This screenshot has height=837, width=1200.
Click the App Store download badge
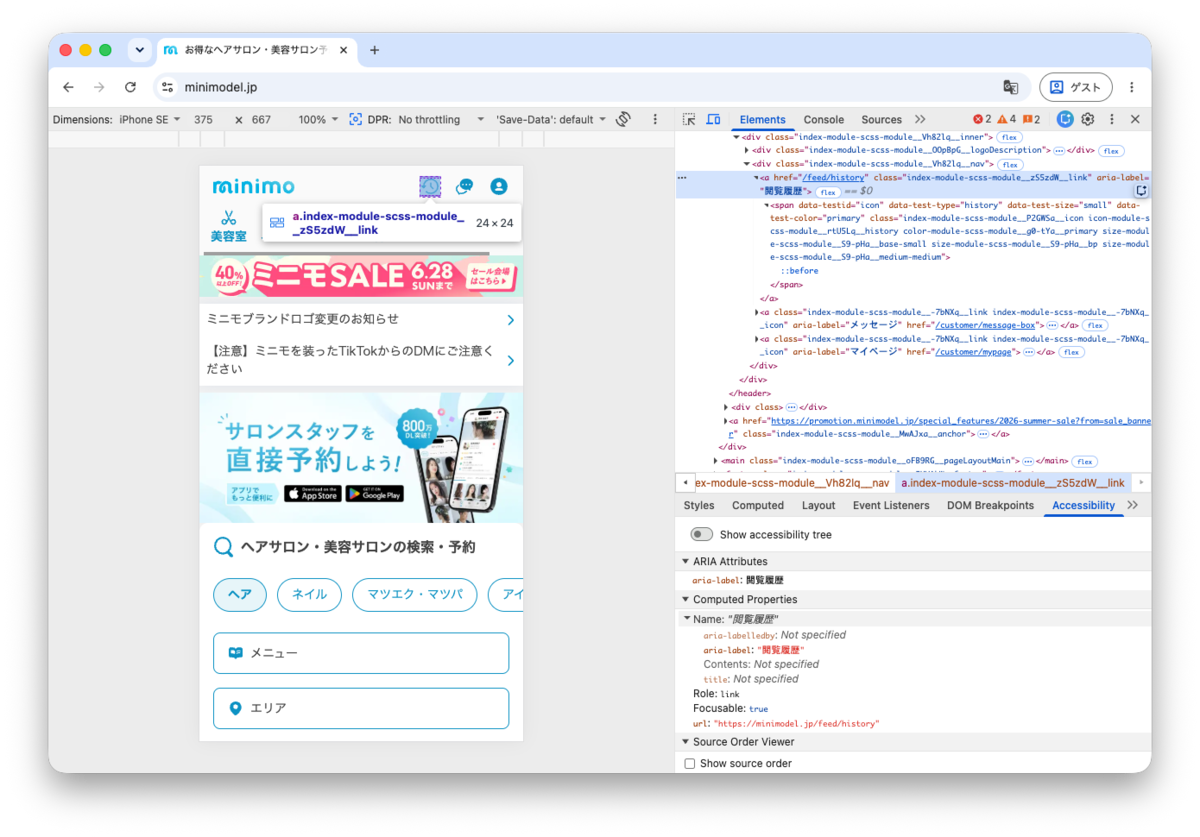tap(312, 493)
